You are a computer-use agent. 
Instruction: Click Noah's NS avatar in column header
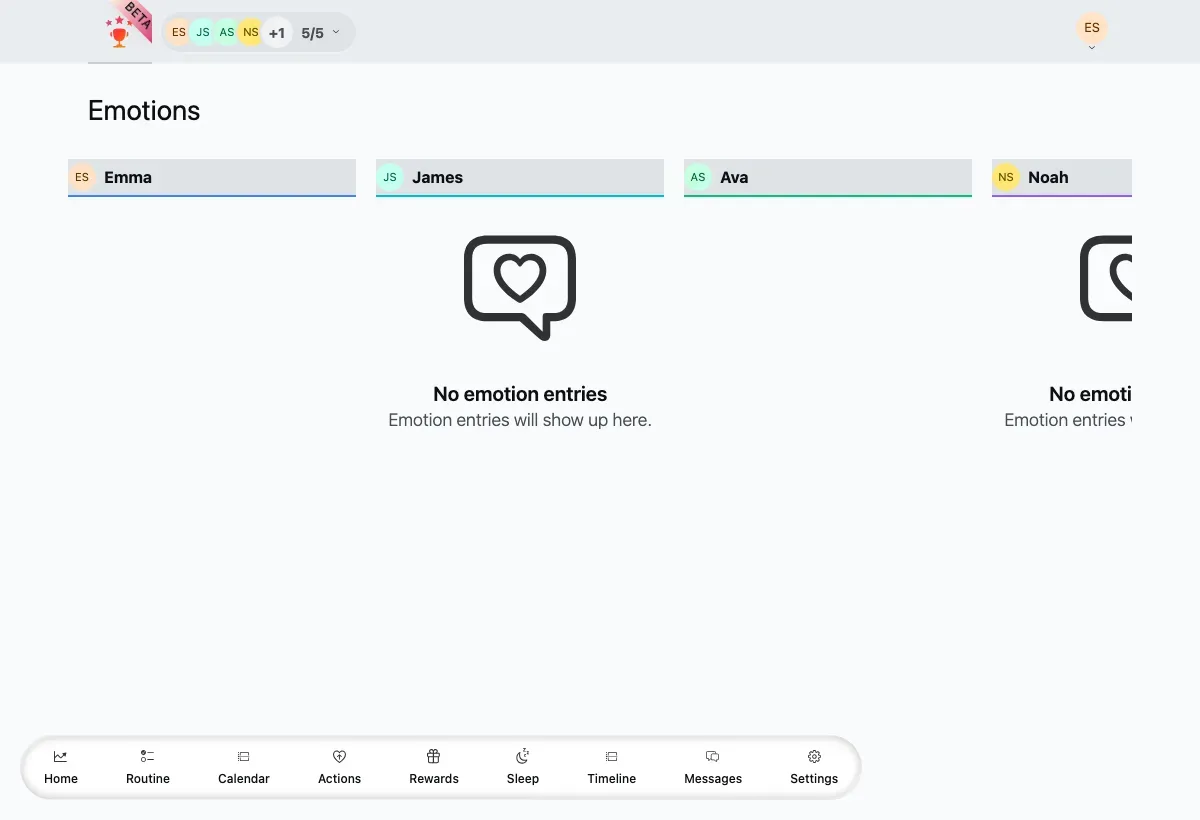pos(1006,177)
